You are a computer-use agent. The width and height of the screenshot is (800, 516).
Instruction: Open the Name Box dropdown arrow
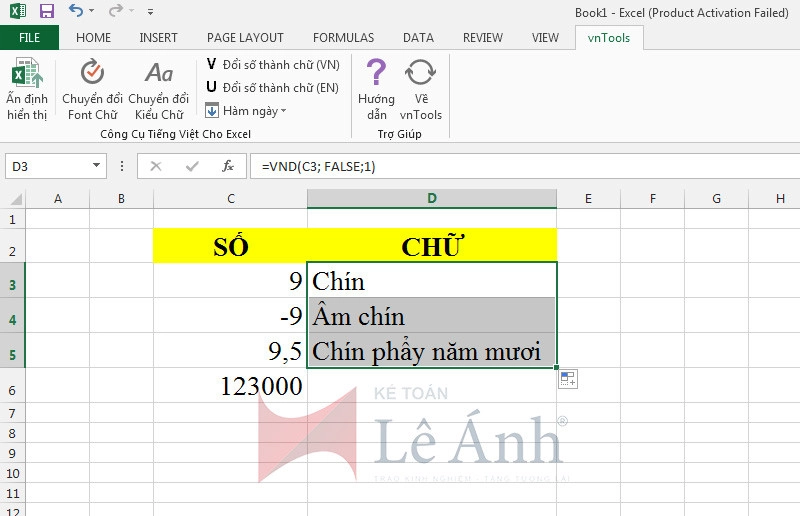[x=96, y=166]
